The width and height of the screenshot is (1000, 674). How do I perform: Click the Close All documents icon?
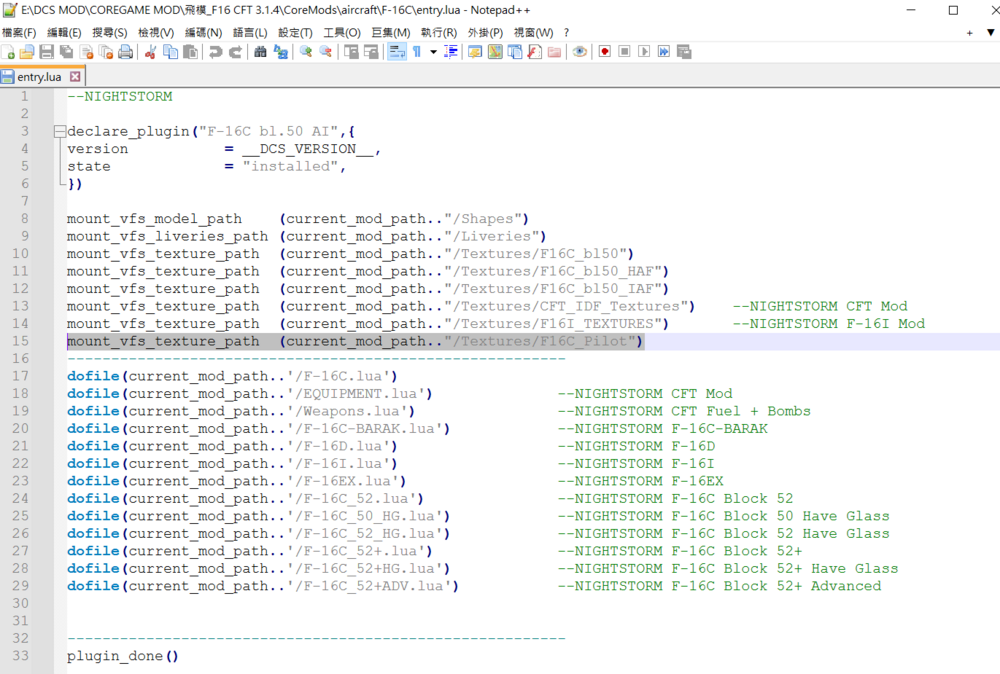(106, 52)
